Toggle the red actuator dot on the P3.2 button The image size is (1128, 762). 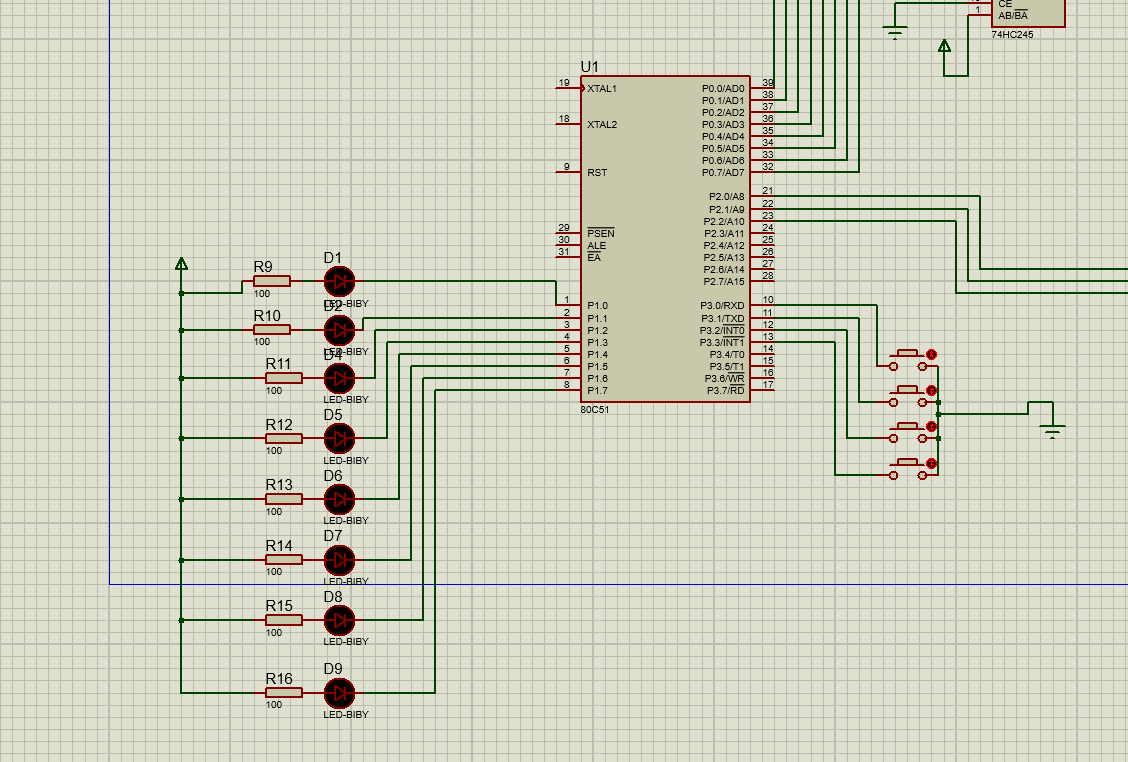pos(932,427)
